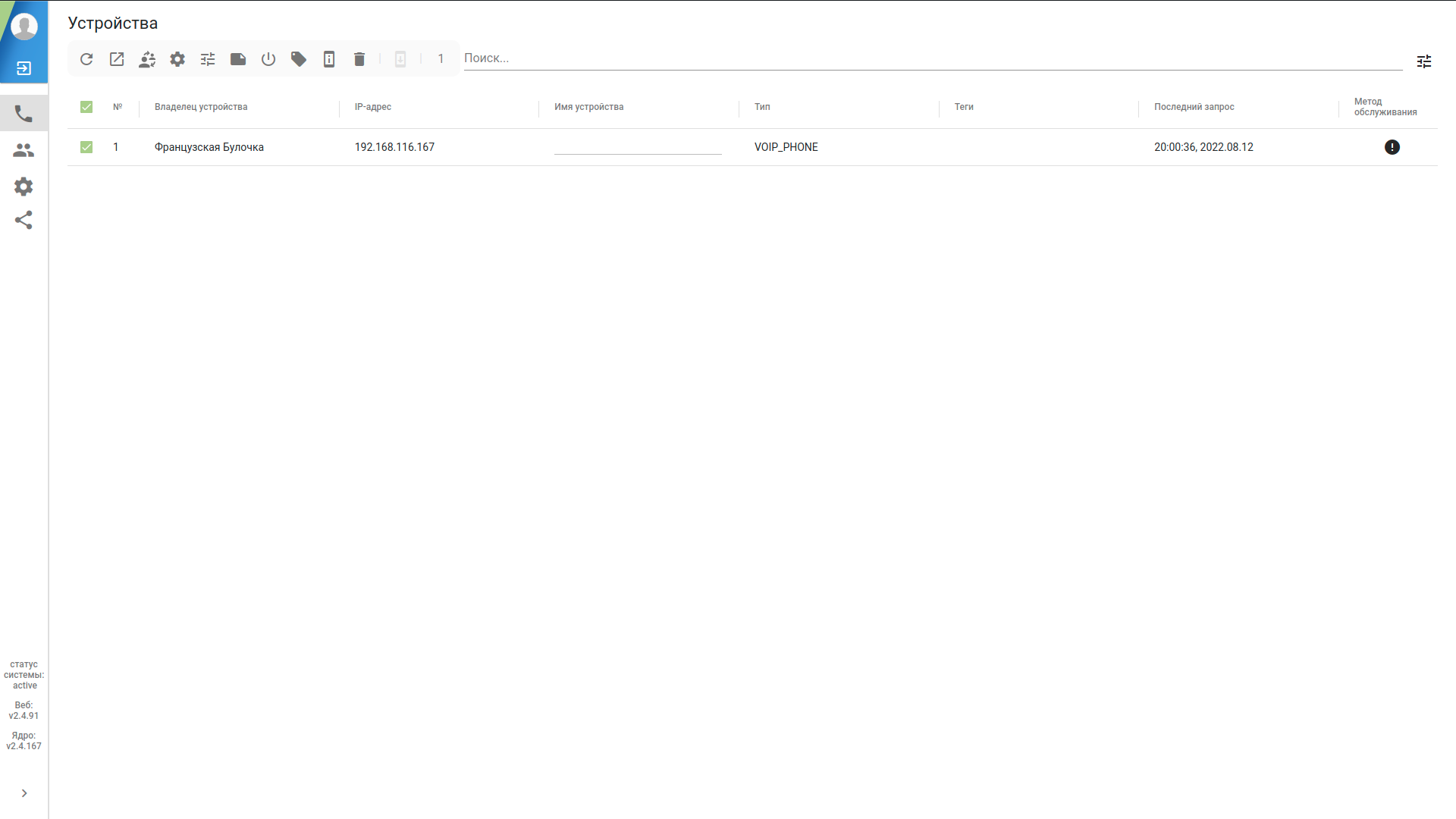
Task: Click the Поиск search field
Action: click(x=933, y=58)
